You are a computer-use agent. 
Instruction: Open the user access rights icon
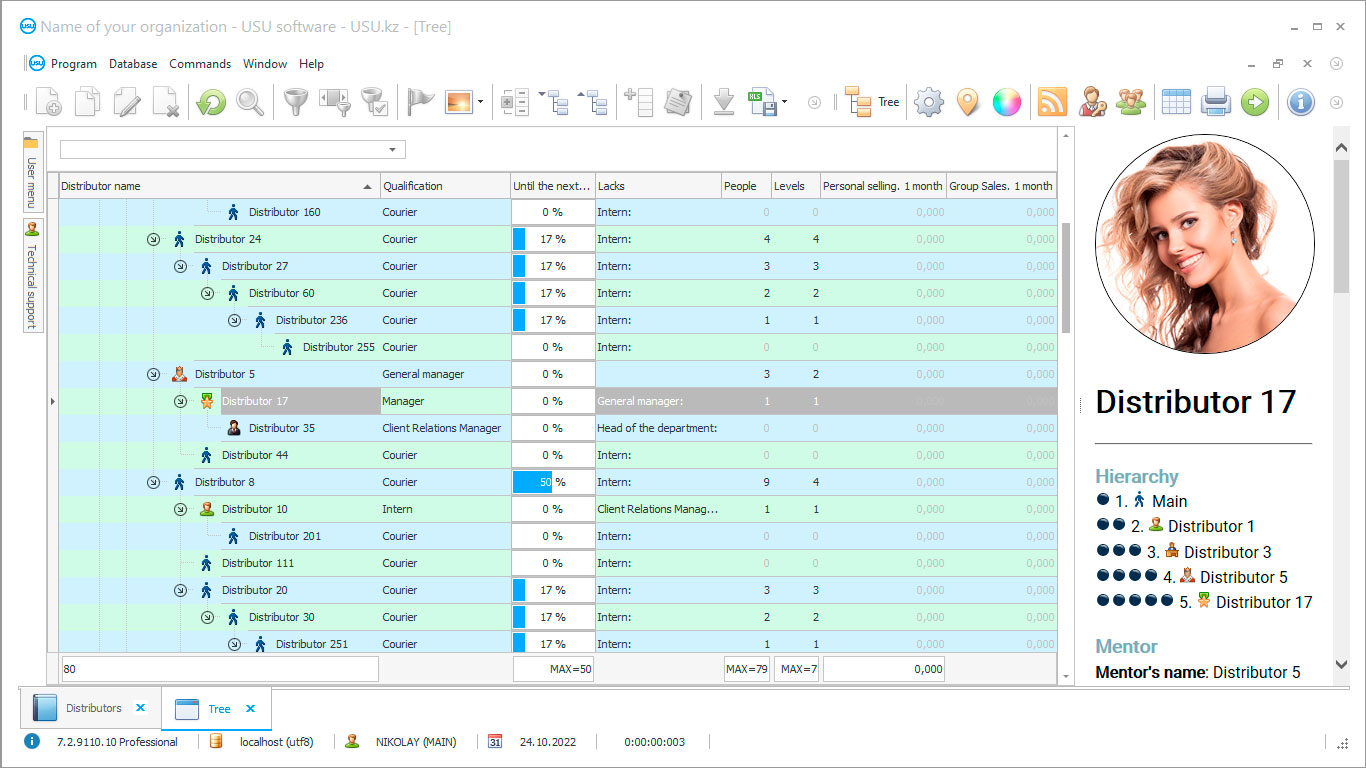pos(1092,101)
